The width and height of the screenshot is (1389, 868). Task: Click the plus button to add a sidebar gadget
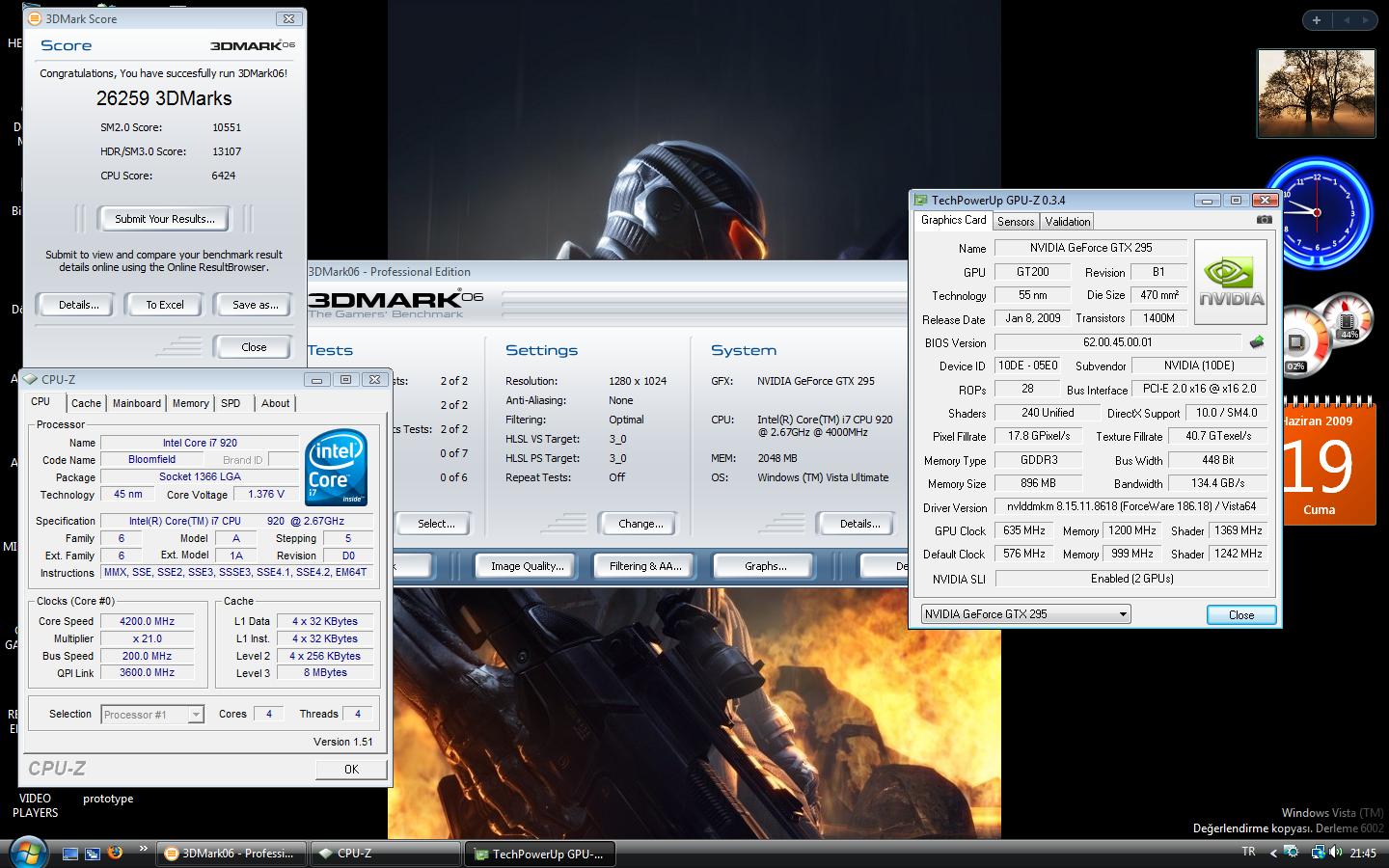pyautogui.click(x=1317, y=19)
